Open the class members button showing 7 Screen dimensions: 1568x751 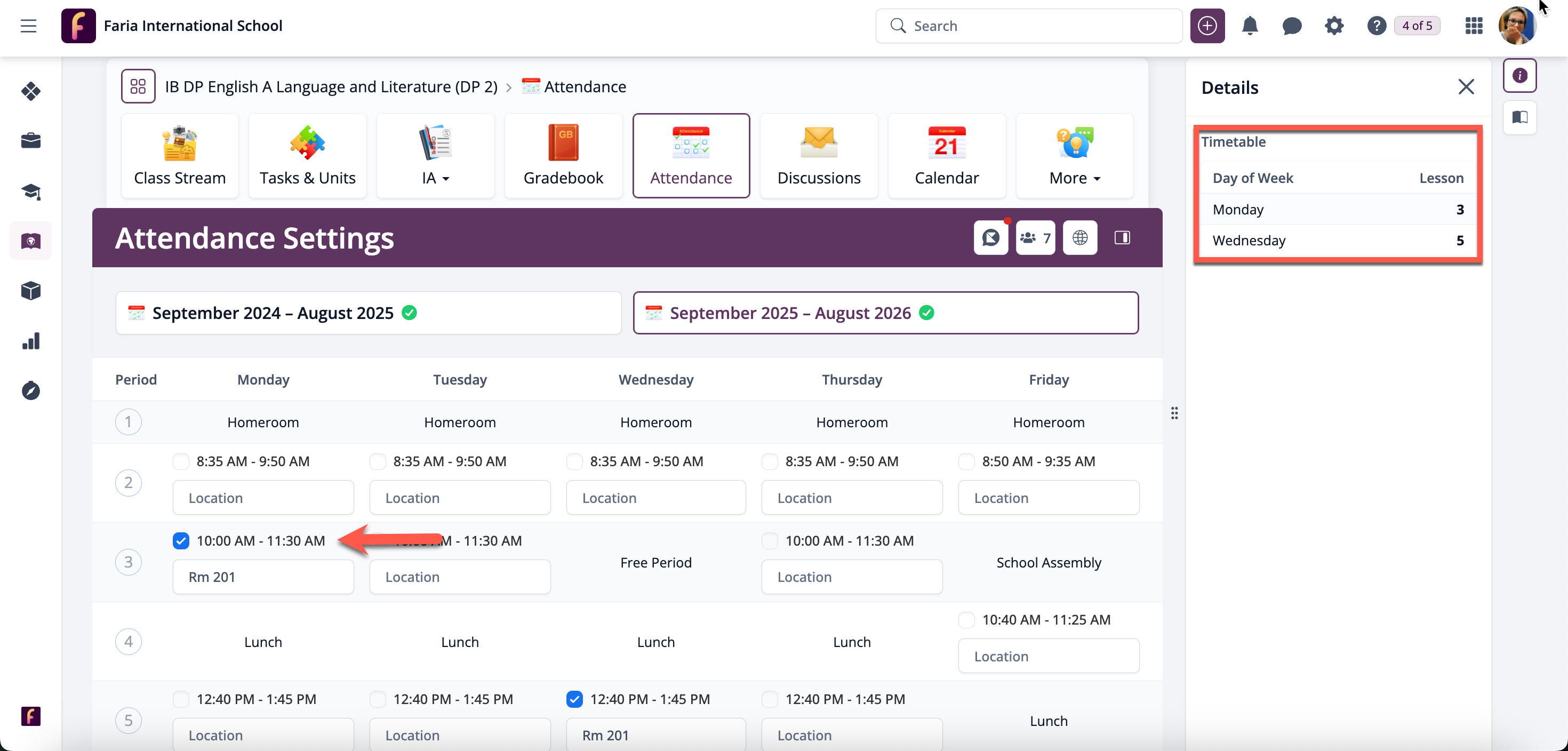pyautogui.click(x=1035, y=237)
